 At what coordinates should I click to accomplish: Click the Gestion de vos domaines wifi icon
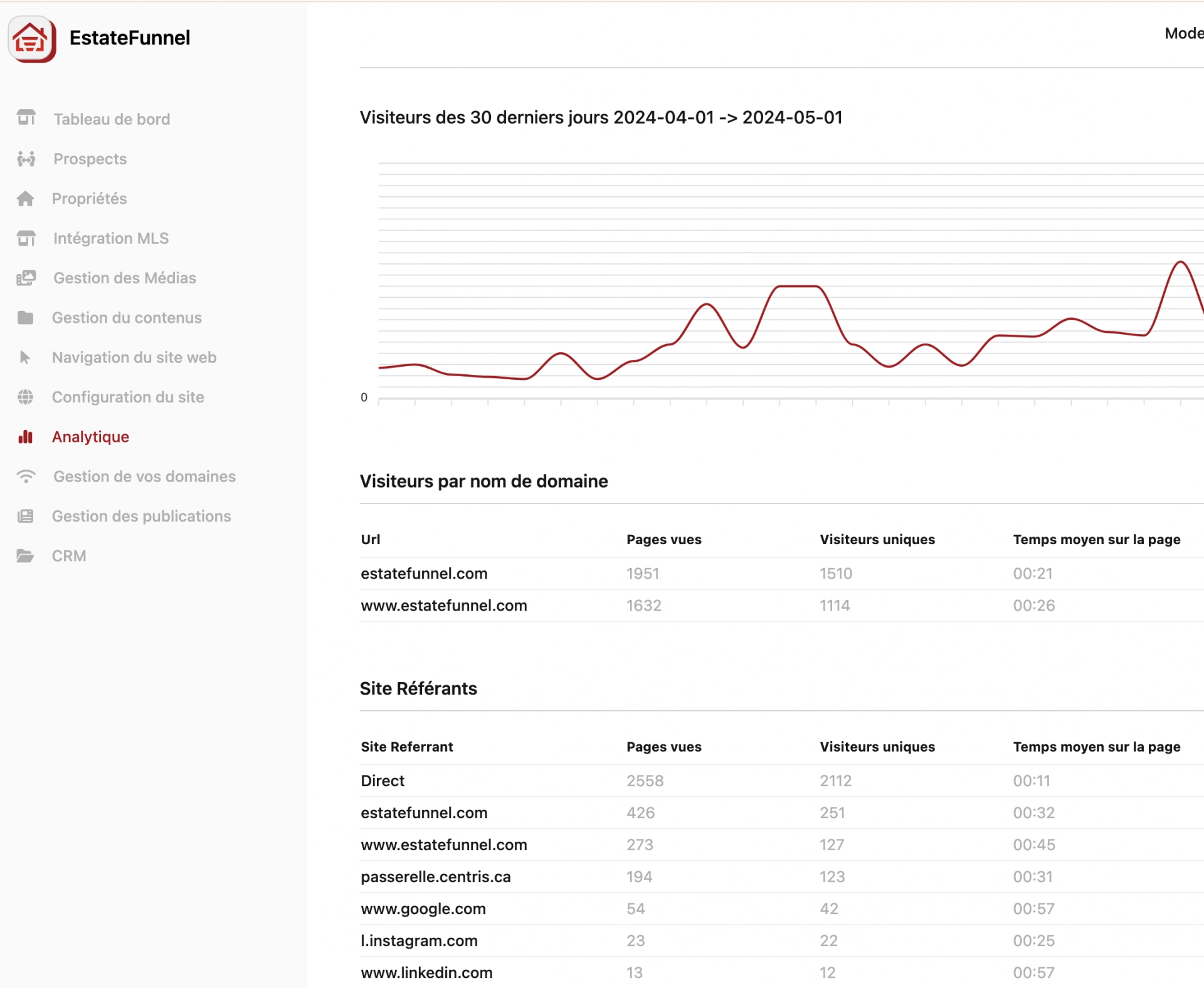26,476
